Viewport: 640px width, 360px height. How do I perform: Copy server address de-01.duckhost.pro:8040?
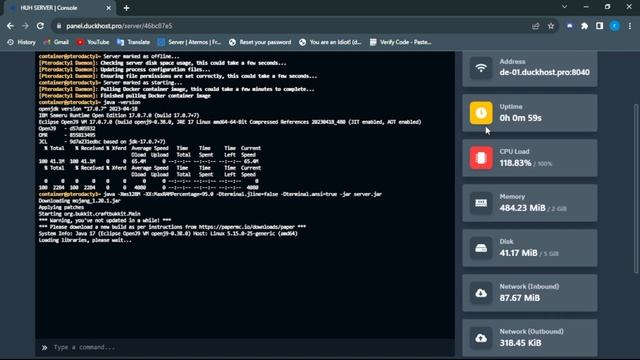(x=544, y=72)
